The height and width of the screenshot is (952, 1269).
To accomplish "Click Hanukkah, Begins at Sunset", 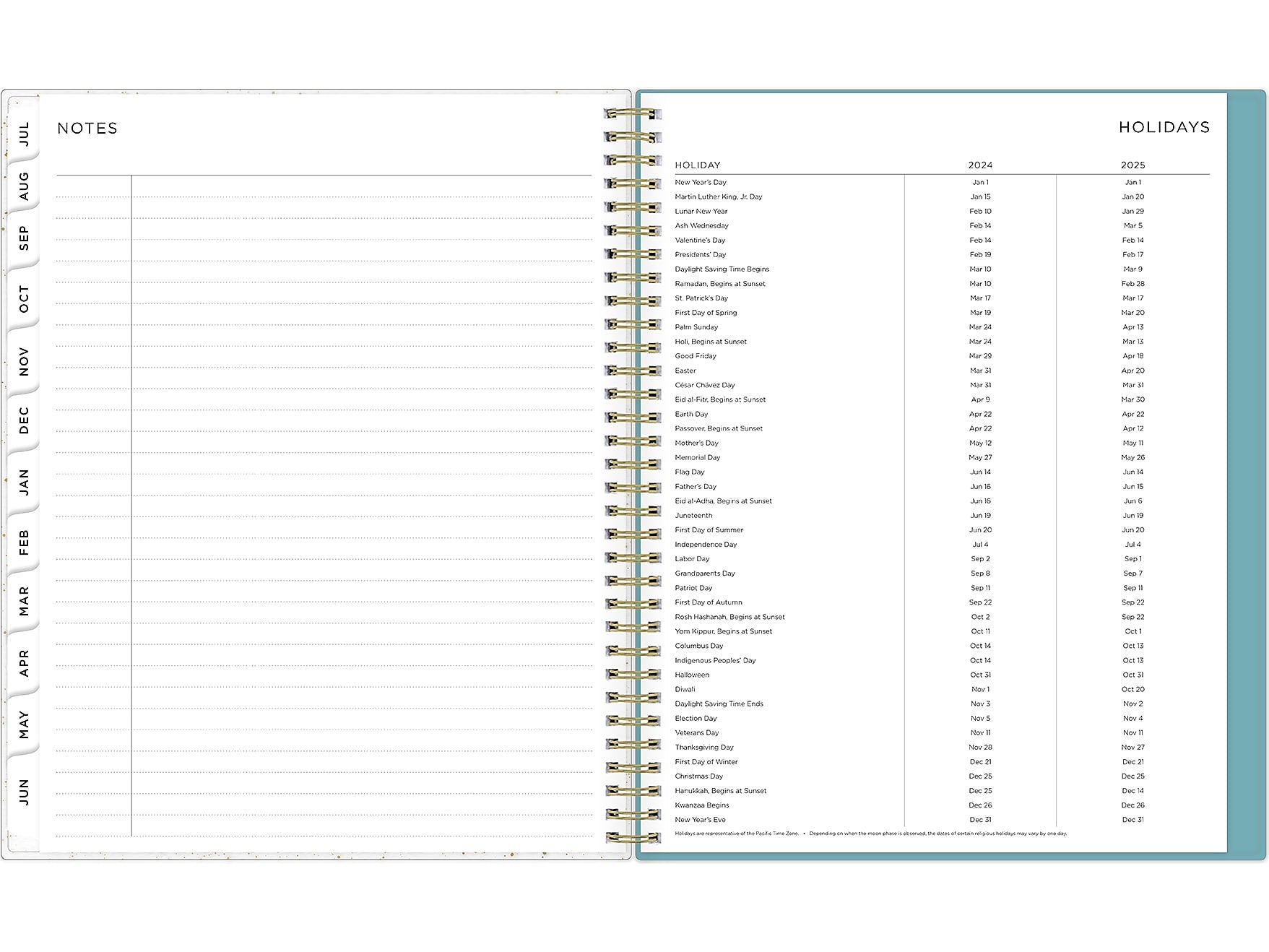I will pyautogui.click(x=720, y=790).
